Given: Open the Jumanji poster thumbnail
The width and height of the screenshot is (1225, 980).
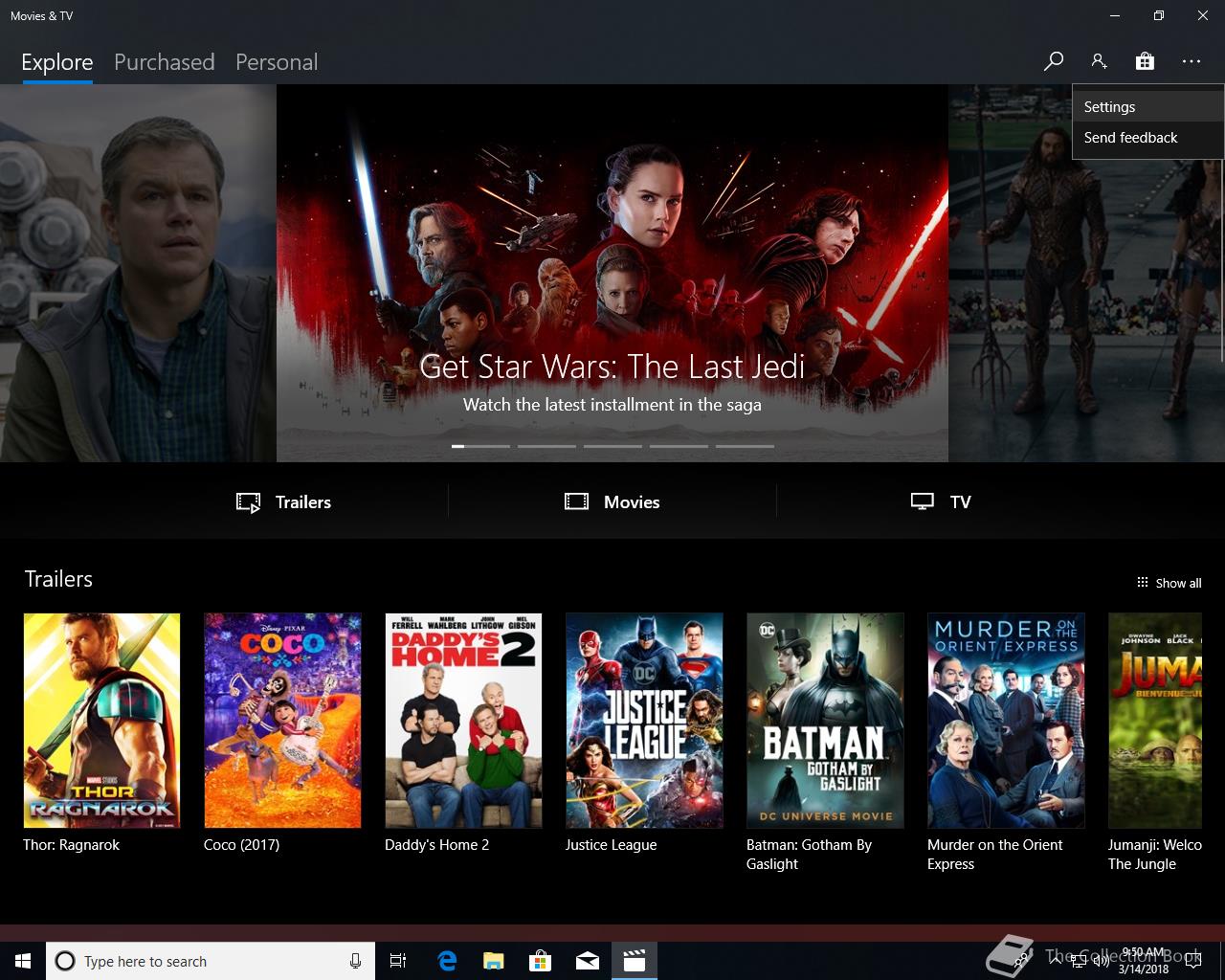Looking at the screenshot, I should (x=1155, y=721).
